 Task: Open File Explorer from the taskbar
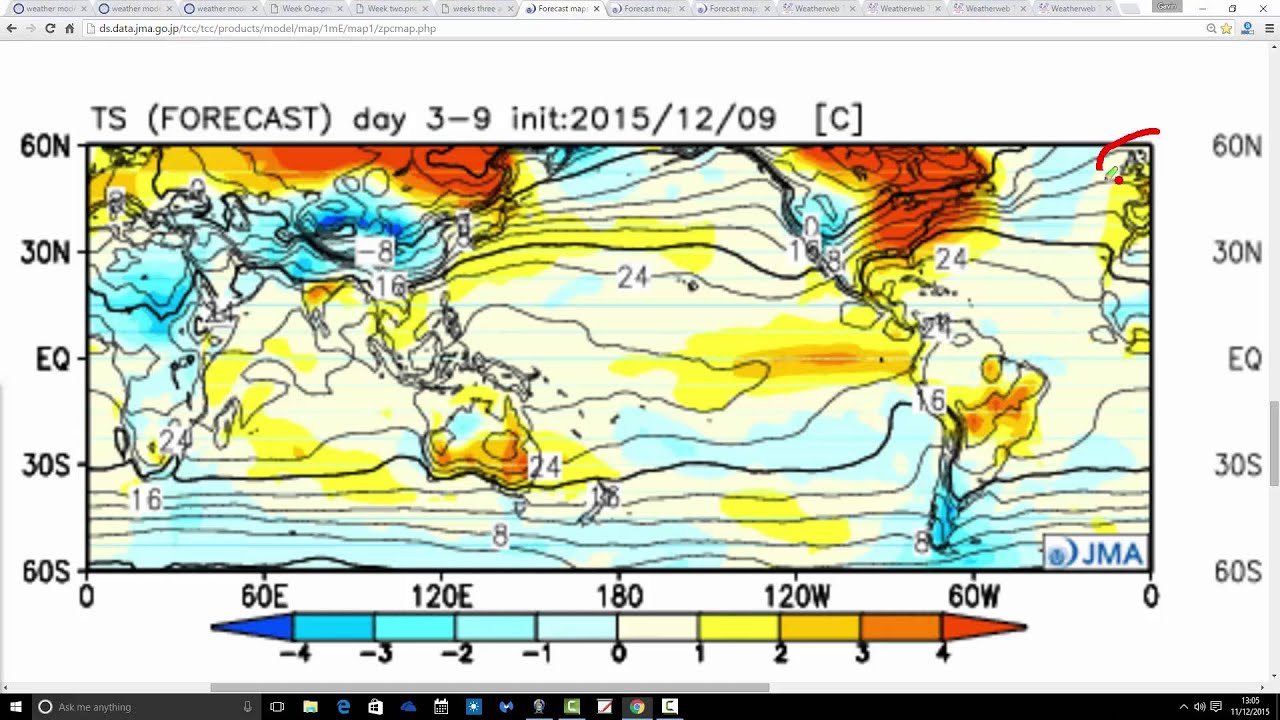click(x=310, y=707)
